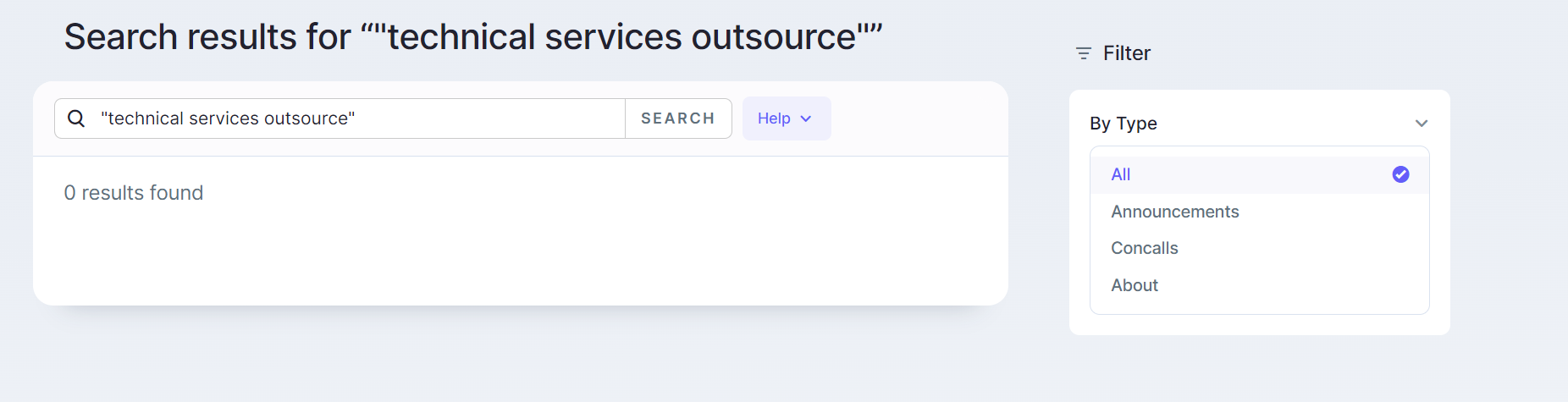Click the By Type section header label
The width and height of the screenshot is (1568, 402).
1124,124
